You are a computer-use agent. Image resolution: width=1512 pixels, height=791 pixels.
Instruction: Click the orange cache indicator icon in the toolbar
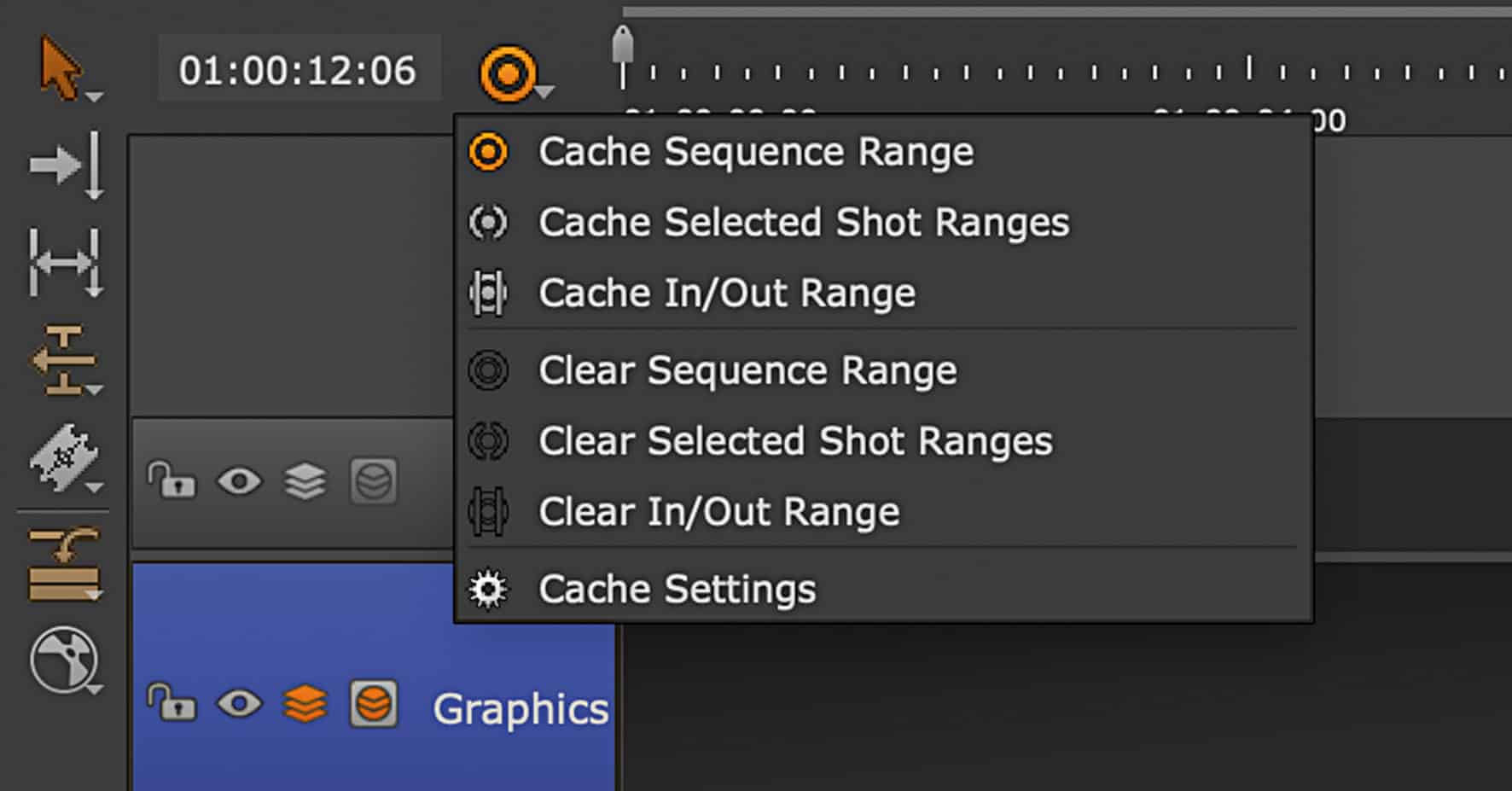(x=509, y=71)
